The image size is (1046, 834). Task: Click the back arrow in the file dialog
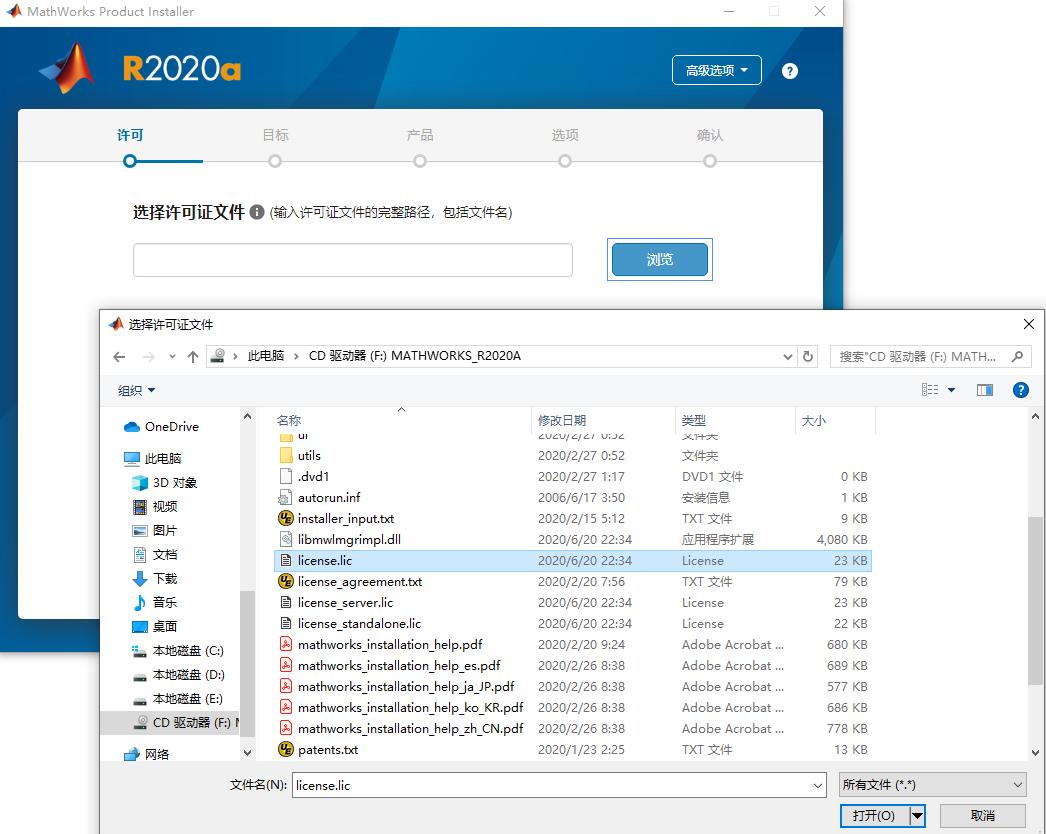pyautogui.click(x=119, y=357)
